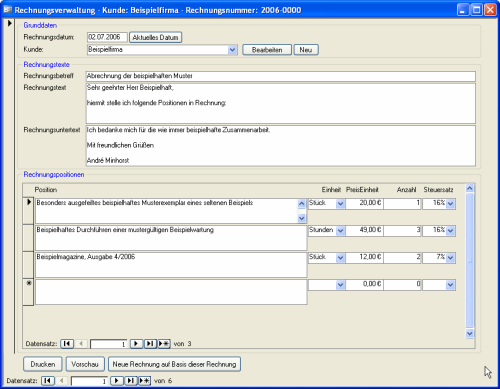Click the PreisEinheit column header
Screen dimensions: 500x389
(x=362, y=190)
